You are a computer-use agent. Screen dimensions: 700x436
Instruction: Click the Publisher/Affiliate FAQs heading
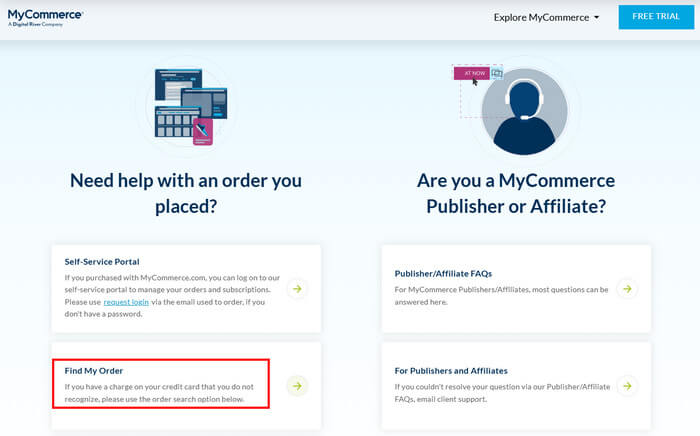tap(443, 274)
